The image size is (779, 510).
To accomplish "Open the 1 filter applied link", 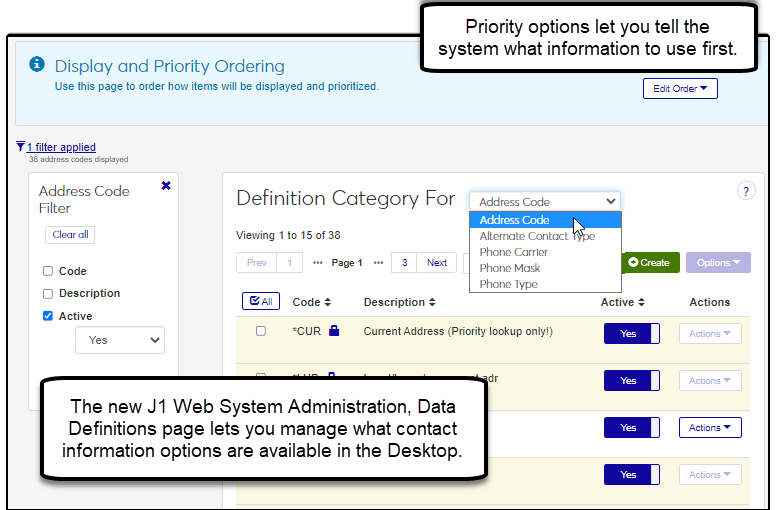I will pos(61,147).
